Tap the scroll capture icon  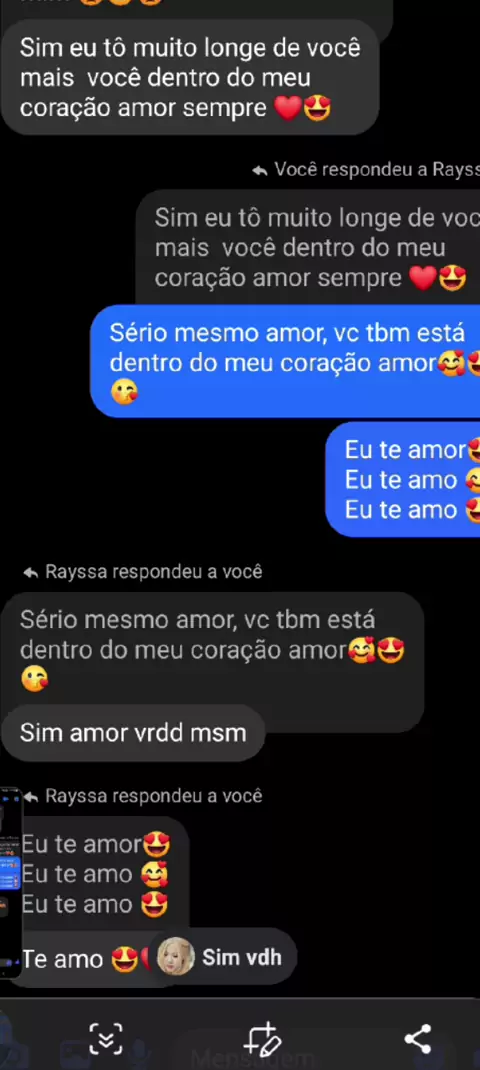(x=106, y=1039)
